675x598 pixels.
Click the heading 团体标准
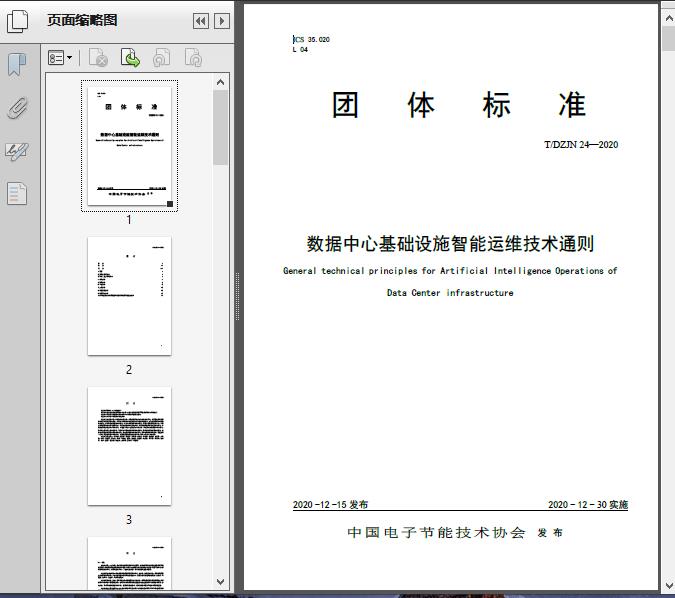(x=458, y=105)
